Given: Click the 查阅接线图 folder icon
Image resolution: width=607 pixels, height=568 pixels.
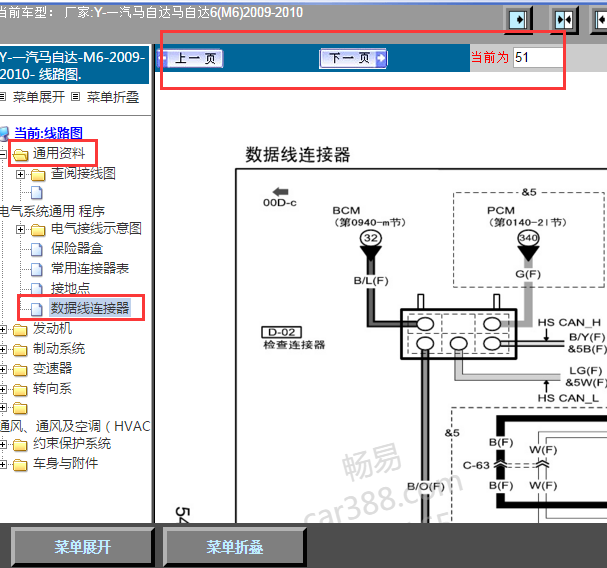Looking at the screenshot, I should click(38, 175).
